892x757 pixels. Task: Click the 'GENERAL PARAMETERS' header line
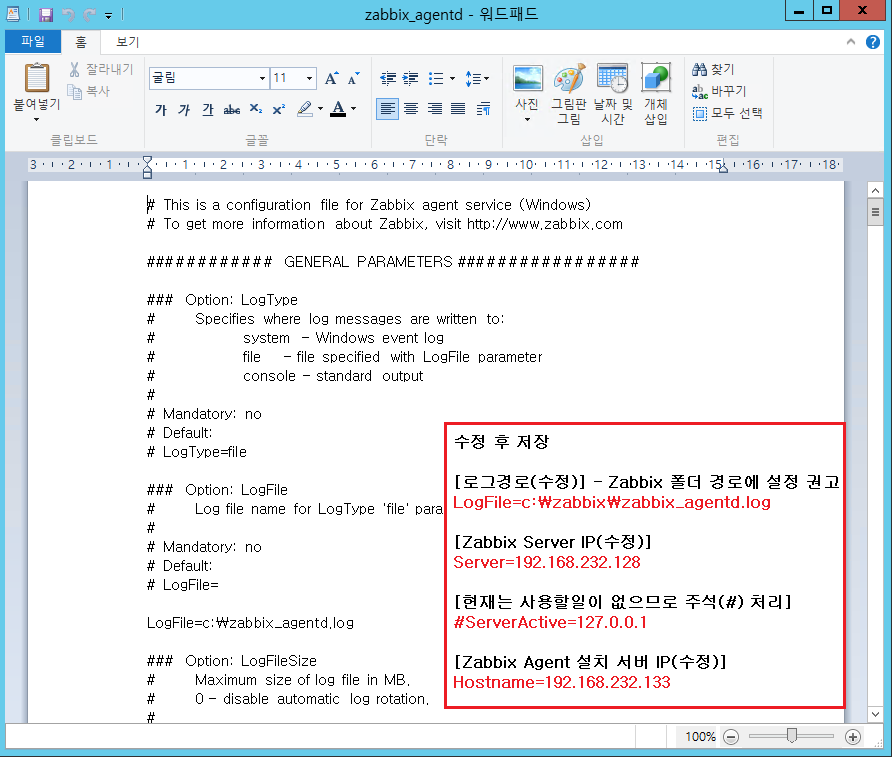(393, 262)
